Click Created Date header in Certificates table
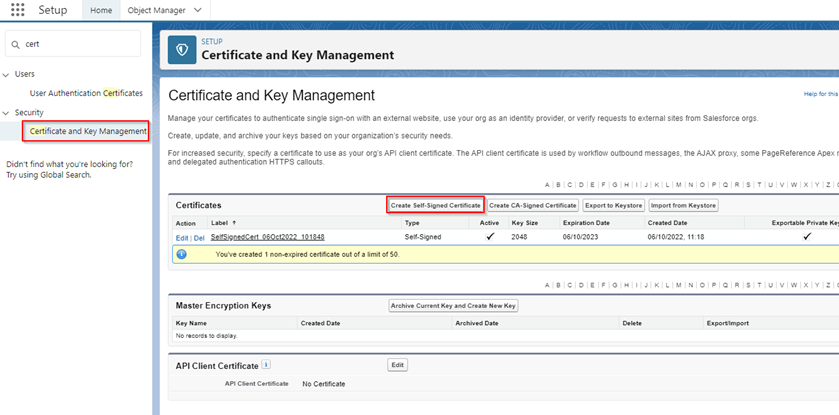The width and height of the screenshot is (839, 415). pyautogui.click(x=668, y=222)
